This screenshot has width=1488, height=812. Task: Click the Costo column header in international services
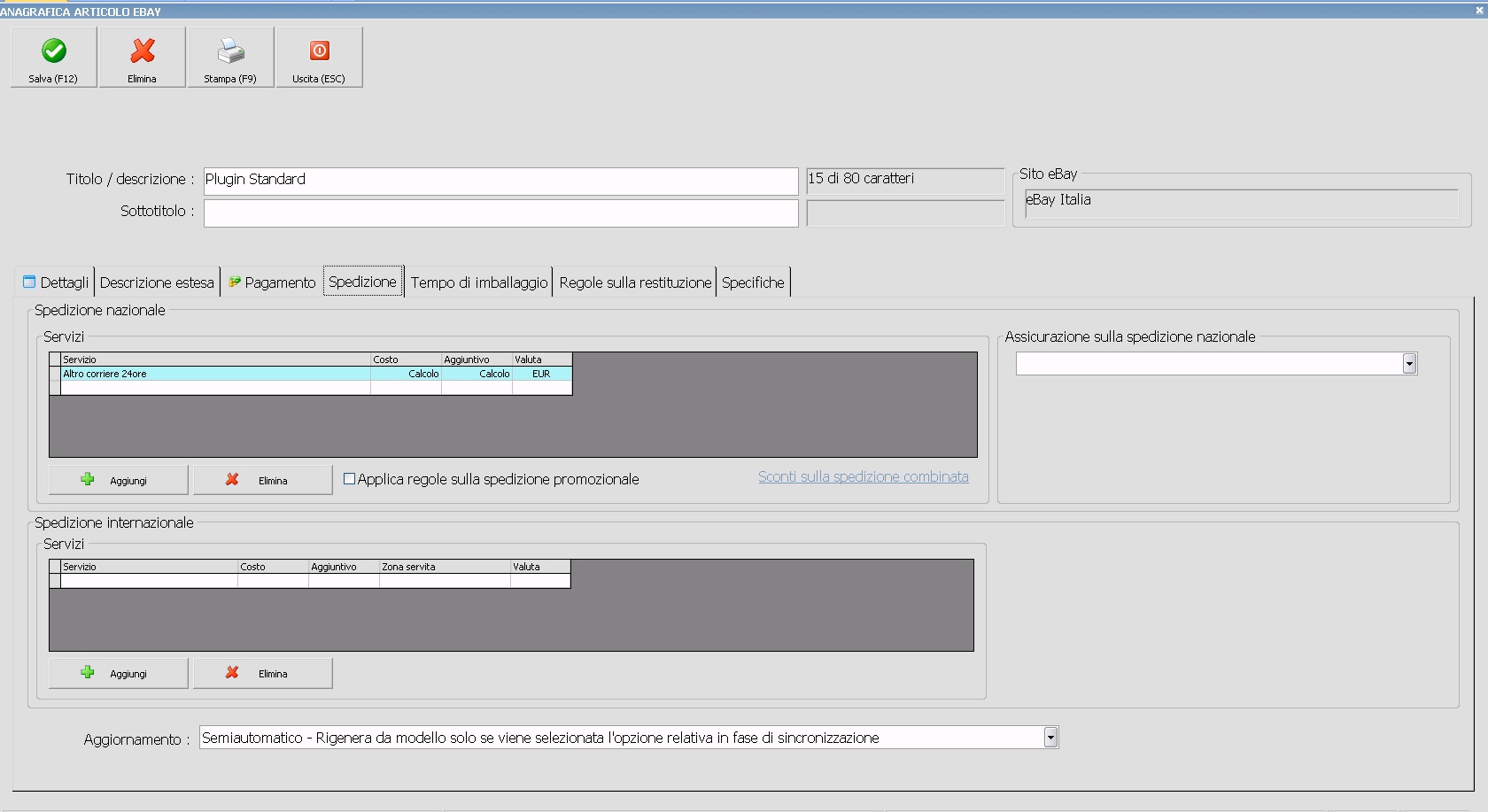point(273,567)
